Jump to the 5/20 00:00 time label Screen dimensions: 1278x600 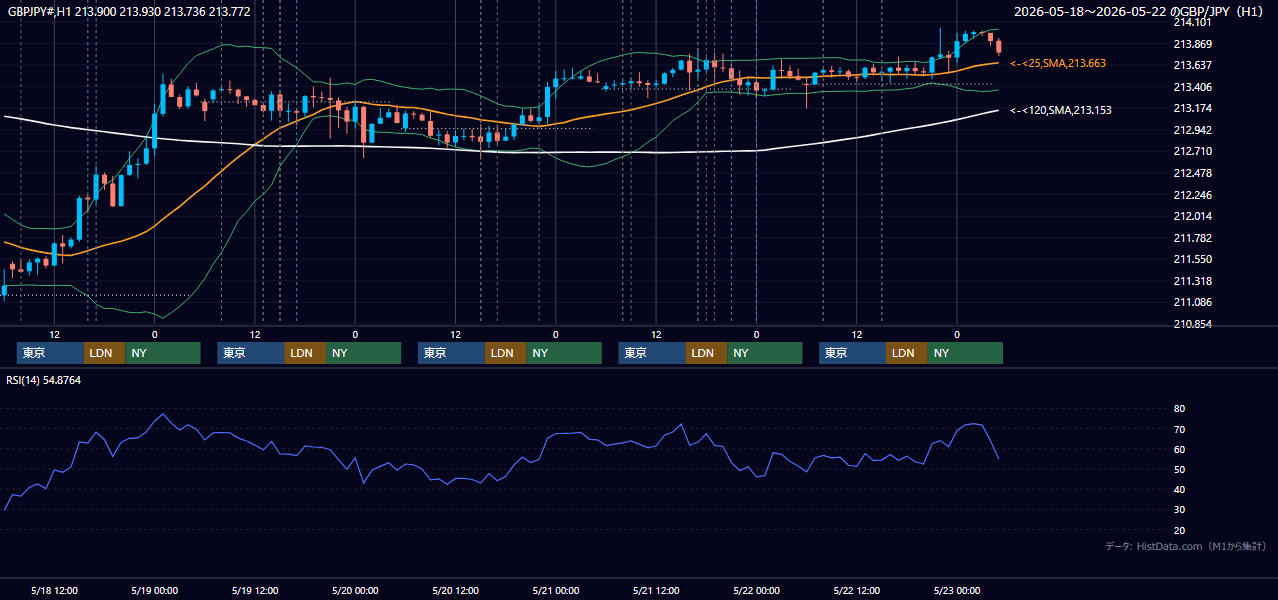[355, 590]
